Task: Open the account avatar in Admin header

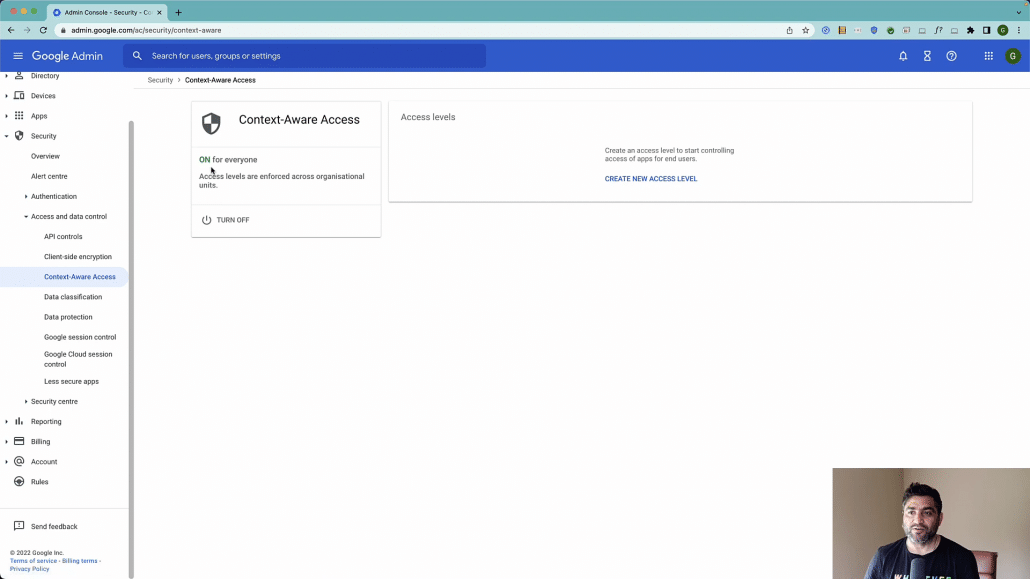Action: 1013,56
